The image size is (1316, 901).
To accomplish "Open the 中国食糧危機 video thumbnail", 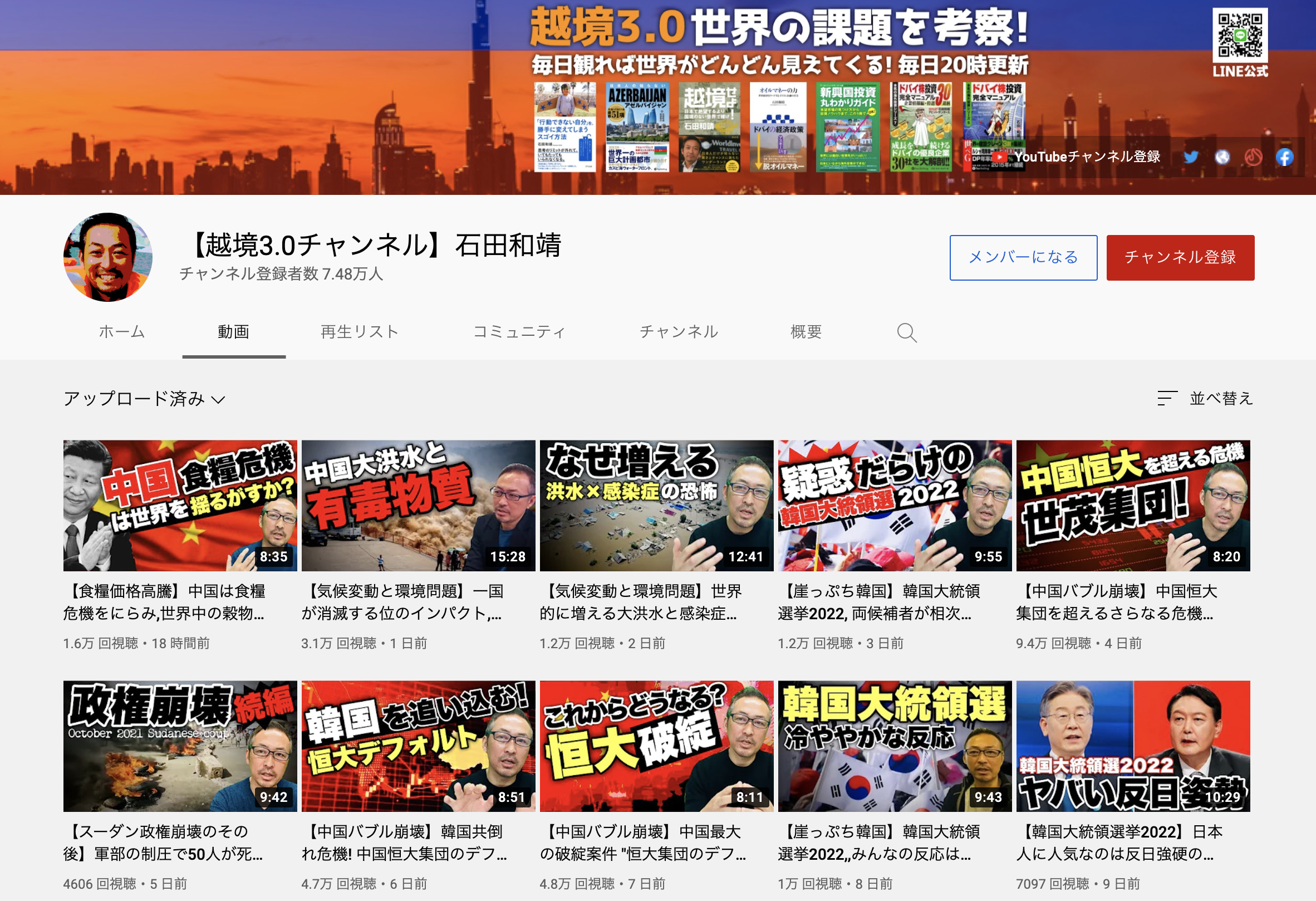I will [180, 505].
